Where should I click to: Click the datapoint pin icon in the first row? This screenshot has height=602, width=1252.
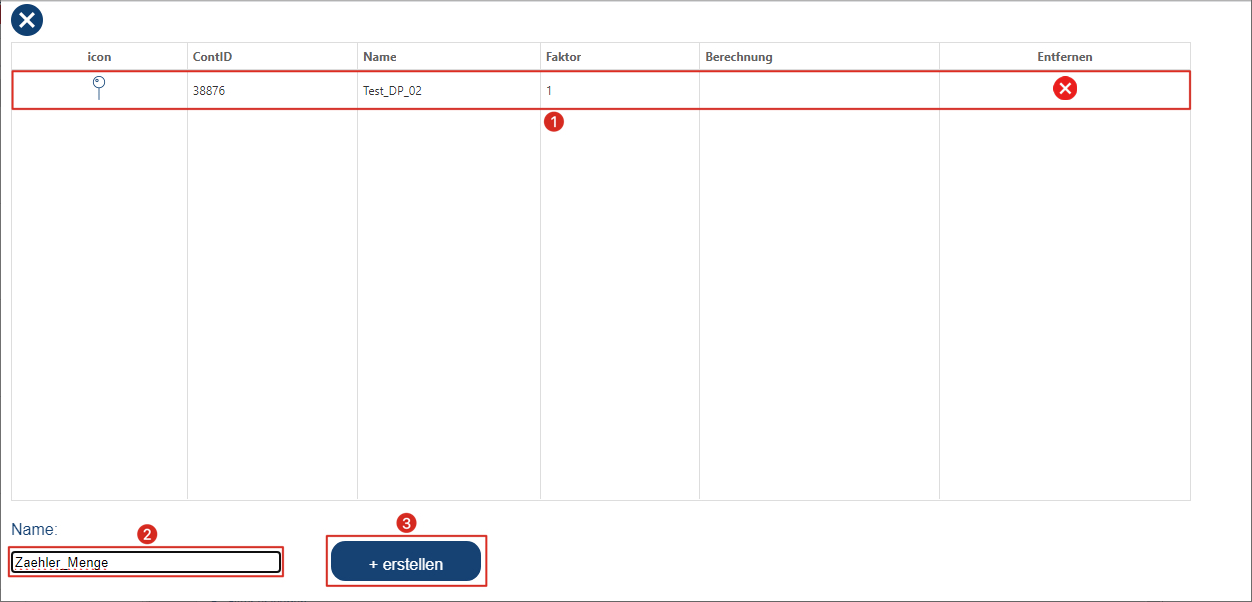98,88
